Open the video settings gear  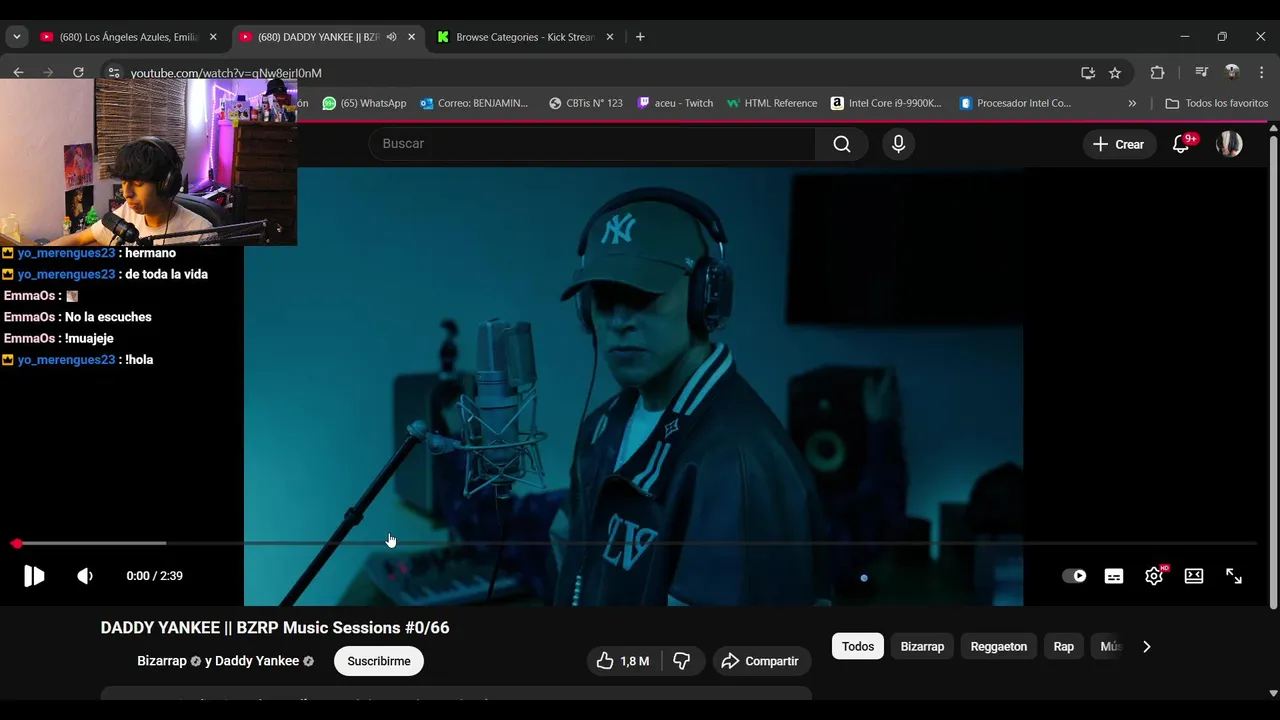(x=1154, y=576)
